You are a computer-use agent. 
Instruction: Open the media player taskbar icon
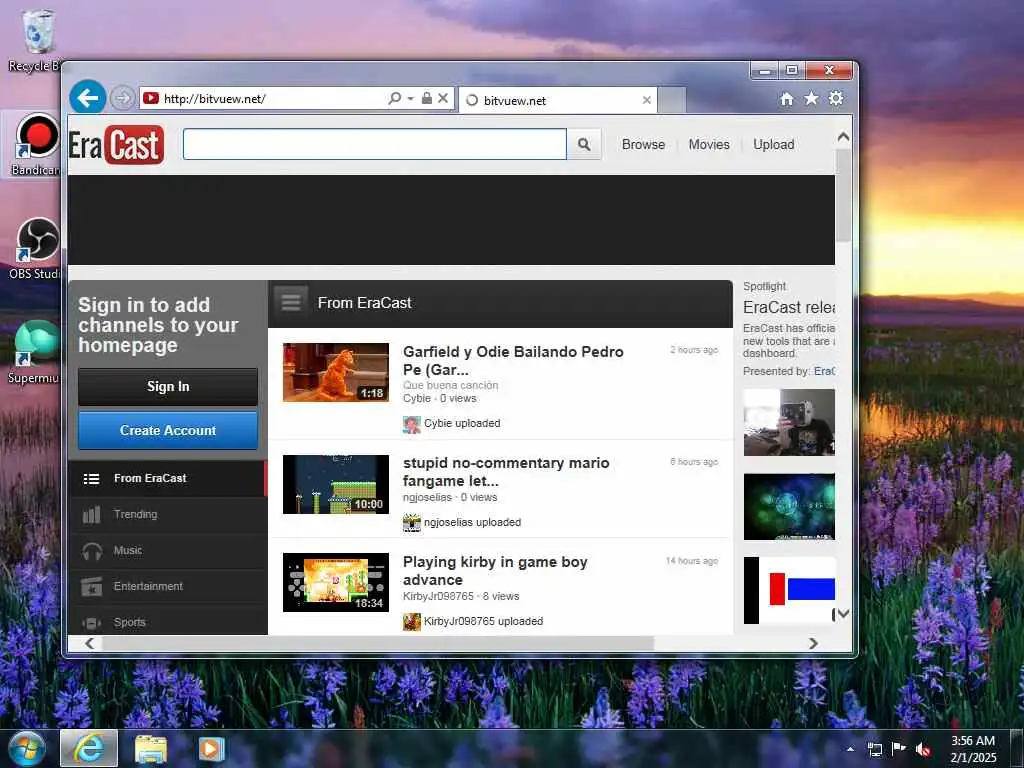coord(211,749)
